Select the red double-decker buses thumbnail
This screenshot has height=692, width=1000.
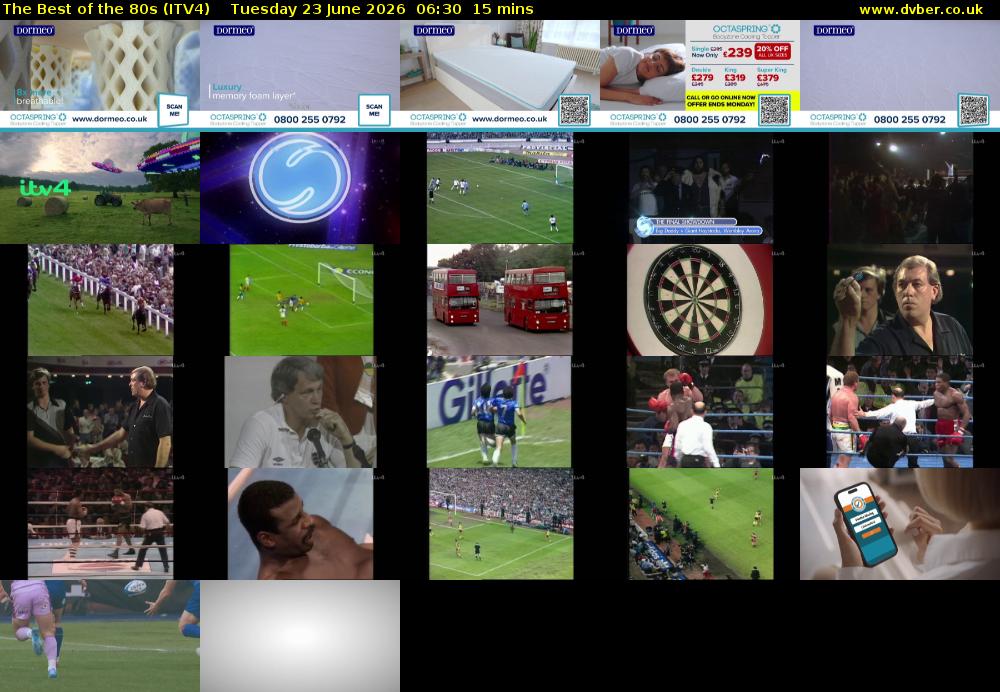point(500,300)
